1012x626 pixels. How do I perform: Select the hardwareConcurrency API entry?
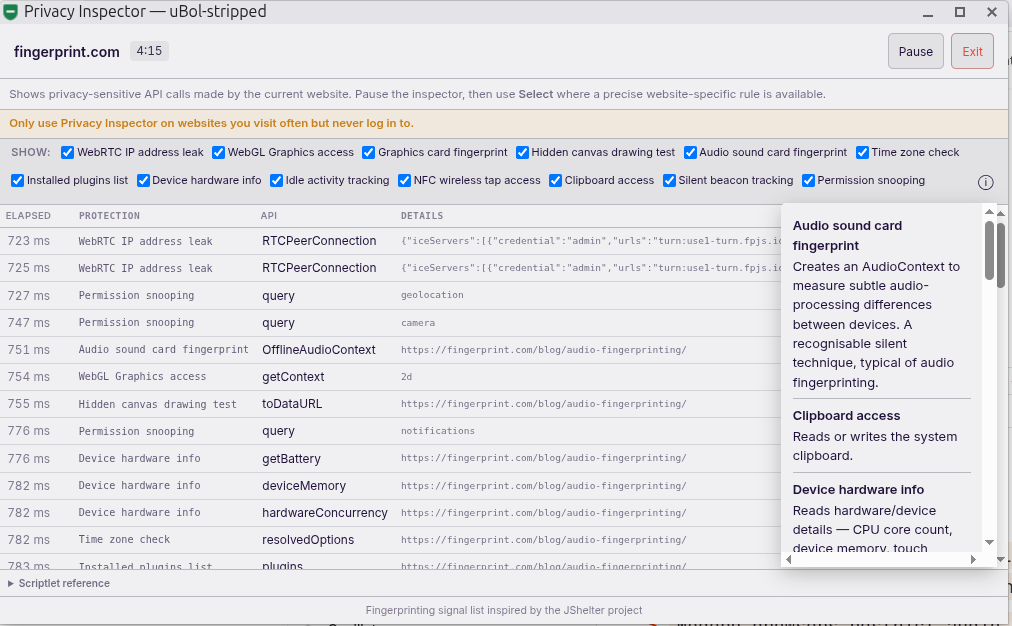325,513
